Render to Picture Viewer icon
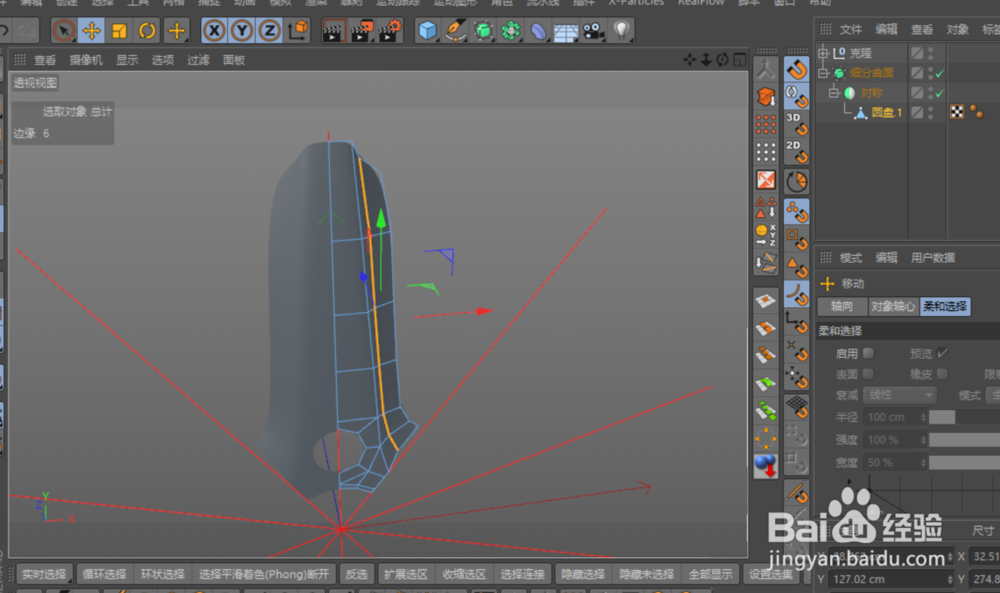 point(361,31)
